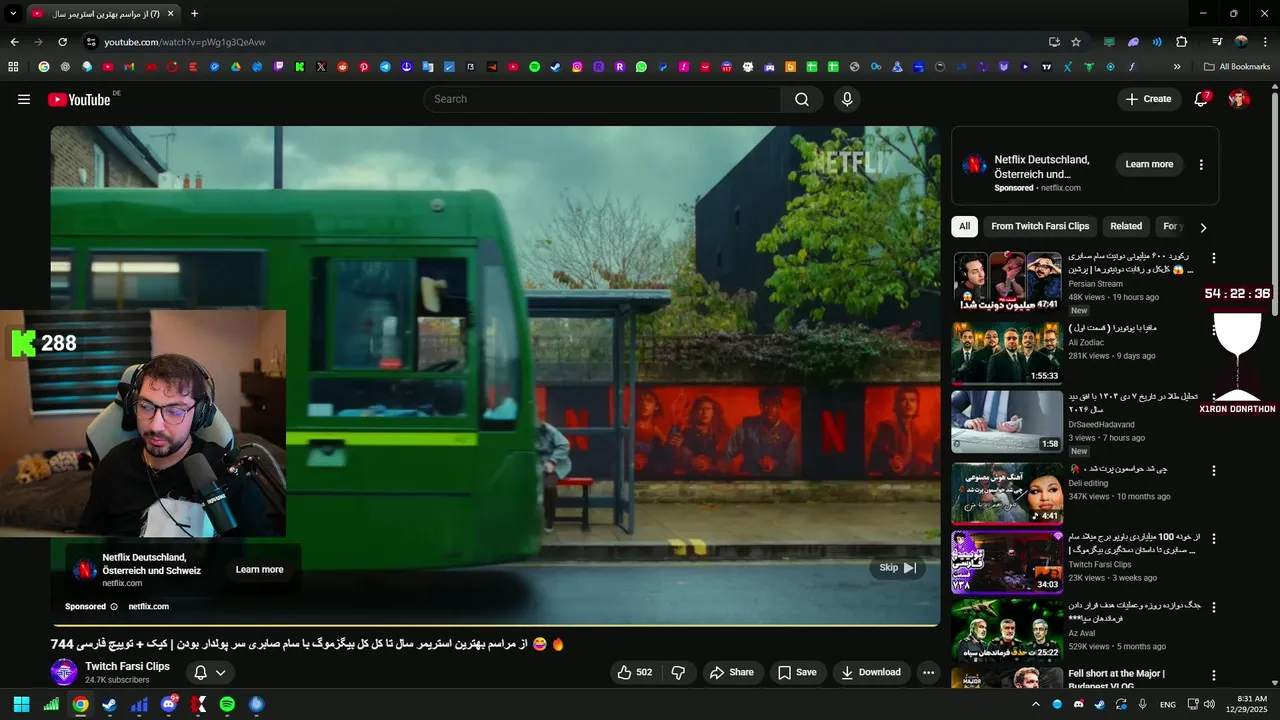Open Persian Stream video thumbnail 47:41
This screenshot has width=1280, height=720.
(x=1007, y=282)
